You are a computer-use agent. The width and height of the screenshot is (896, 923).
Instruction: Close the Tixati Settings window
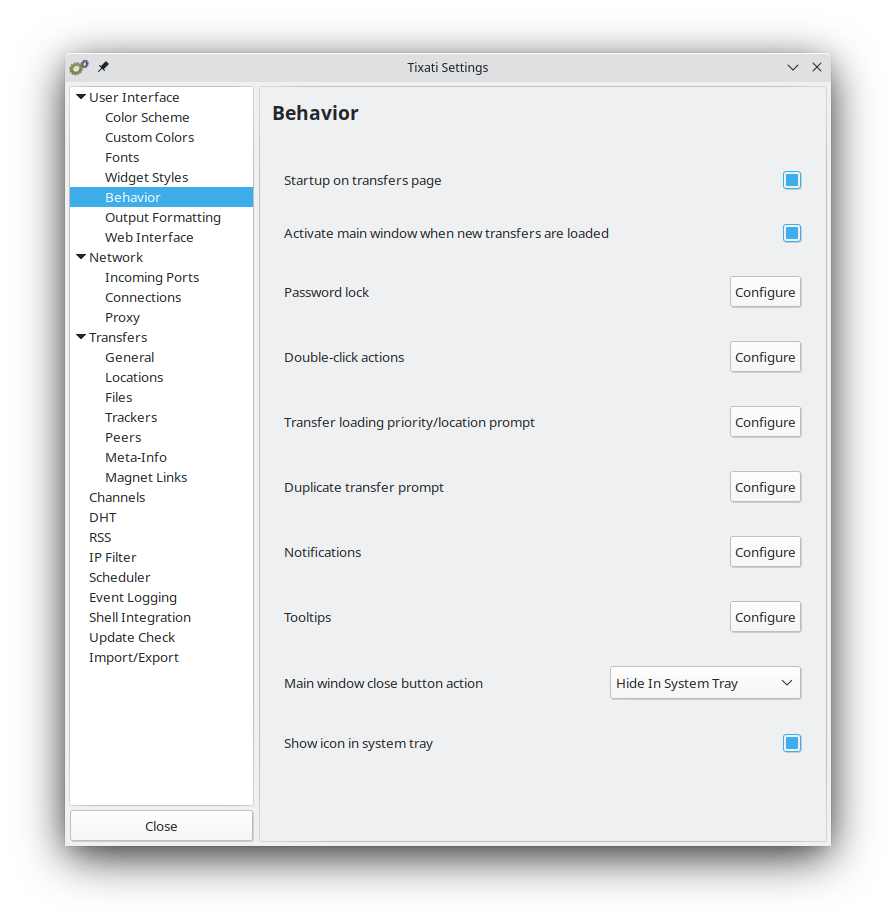(x=160, y=825)
